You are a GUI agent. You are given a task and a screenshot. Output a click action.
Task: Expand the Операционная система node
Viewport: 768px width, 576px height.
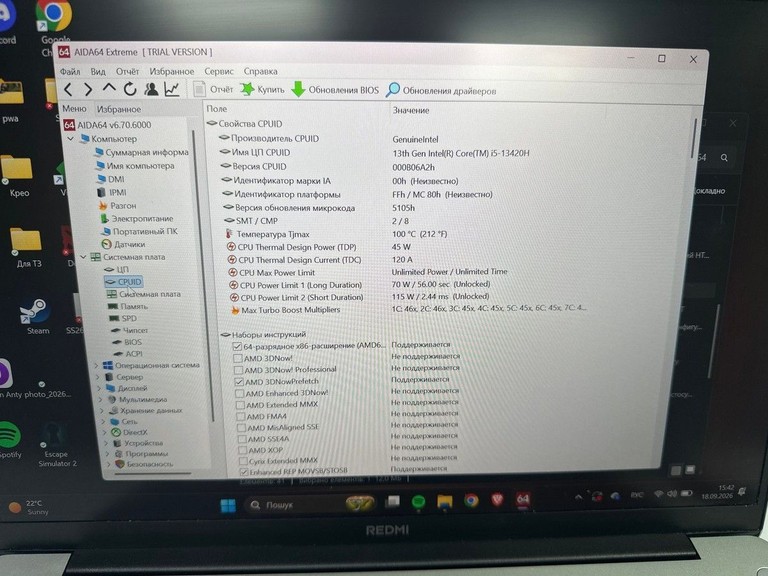[96, 365]
